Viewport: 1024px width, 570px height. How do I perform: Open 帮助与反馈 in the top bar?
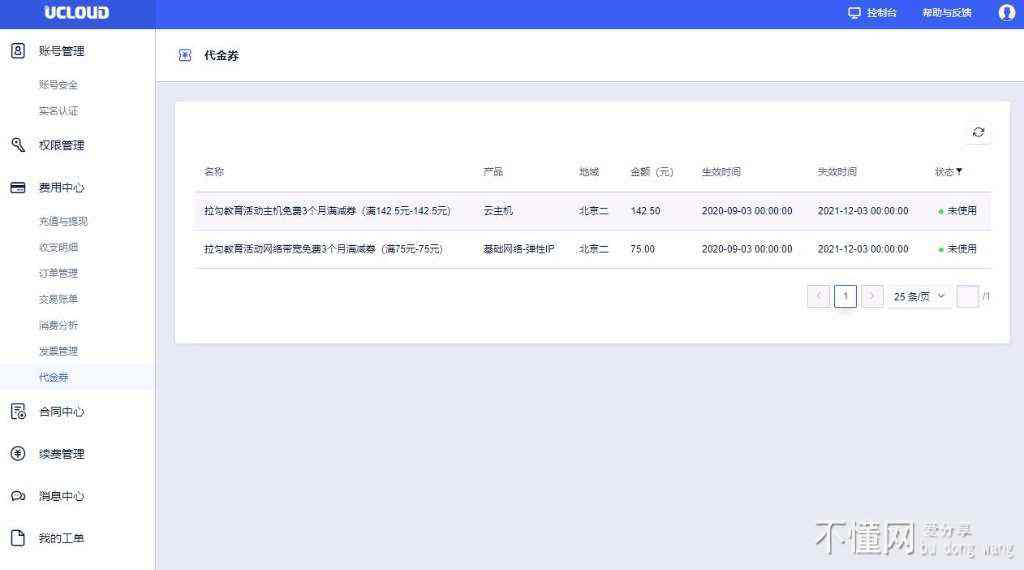click(946, 13)
